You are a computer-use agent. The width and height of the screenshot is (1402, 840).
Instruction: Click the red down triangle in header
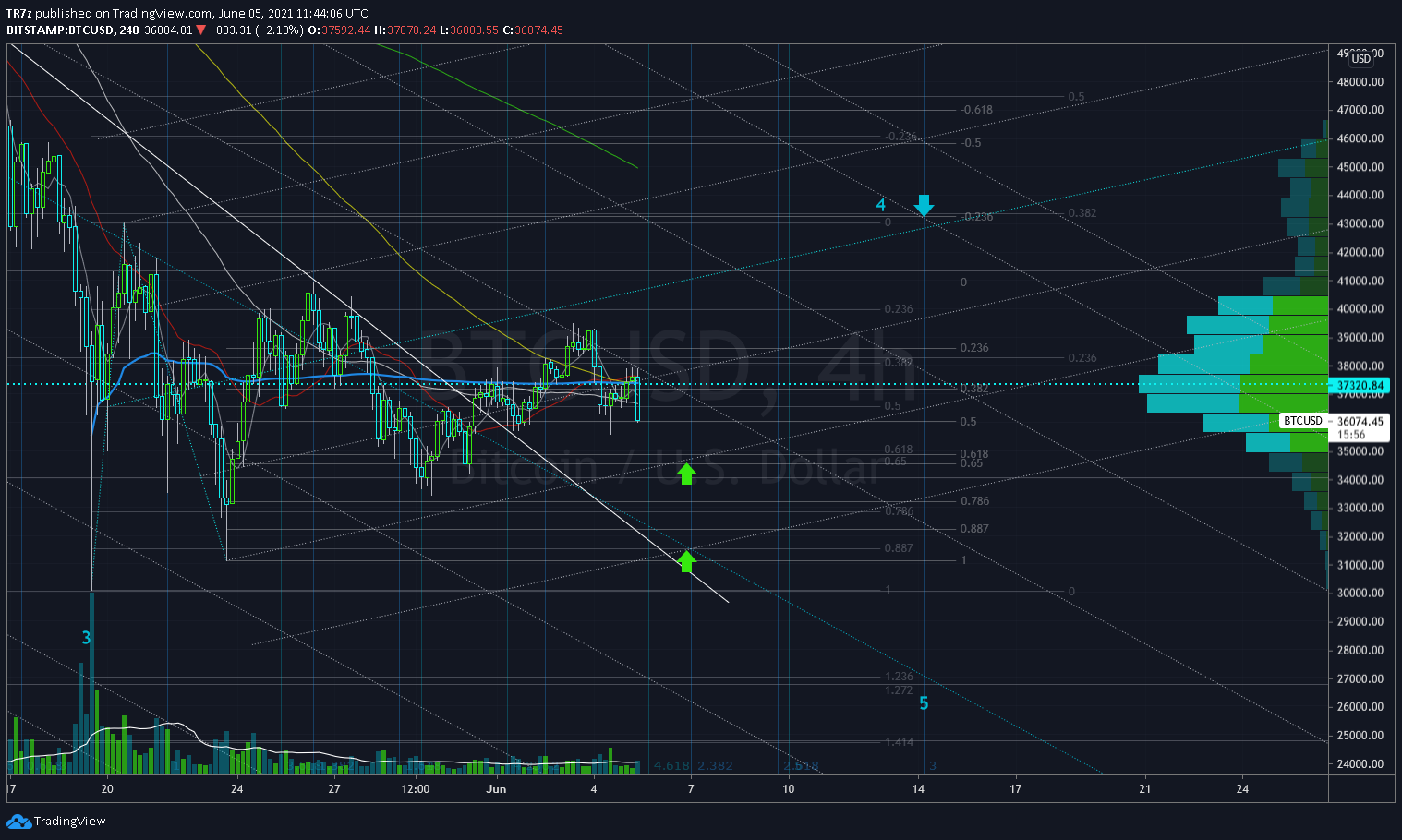(x=200, y=30)
